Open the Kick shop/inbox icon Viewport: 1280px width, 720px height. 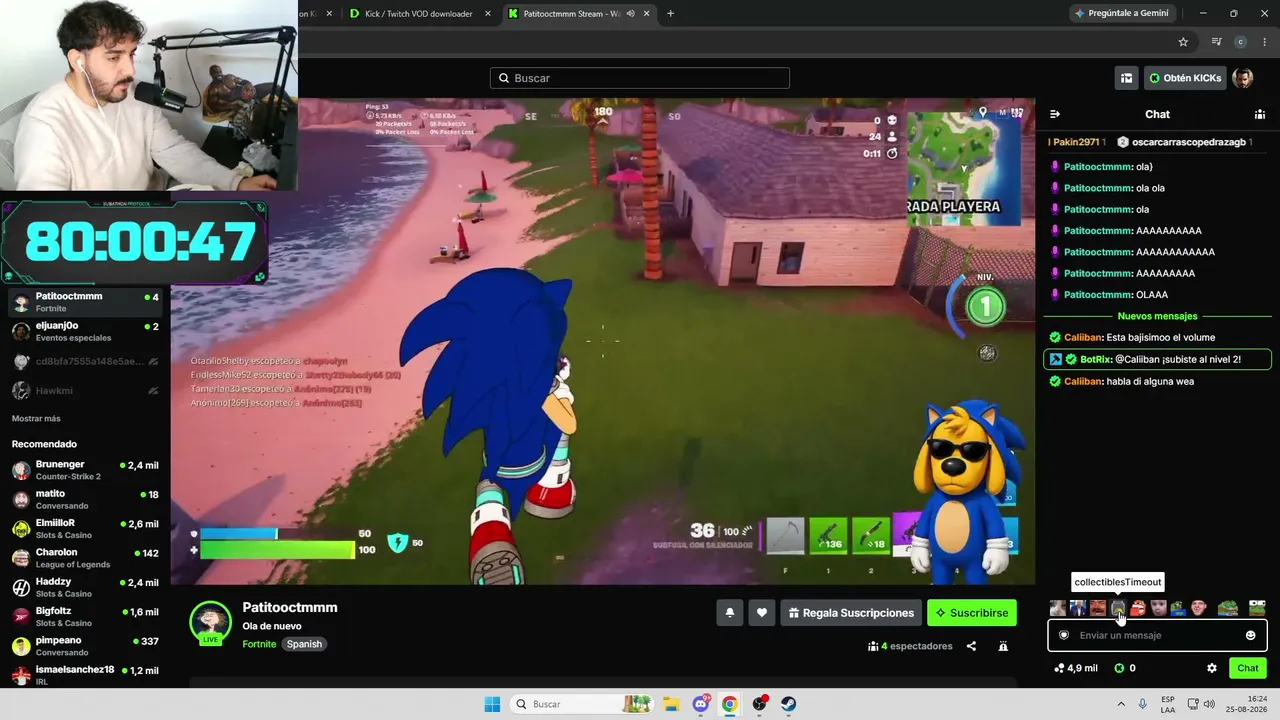(x=1127, y=78)
